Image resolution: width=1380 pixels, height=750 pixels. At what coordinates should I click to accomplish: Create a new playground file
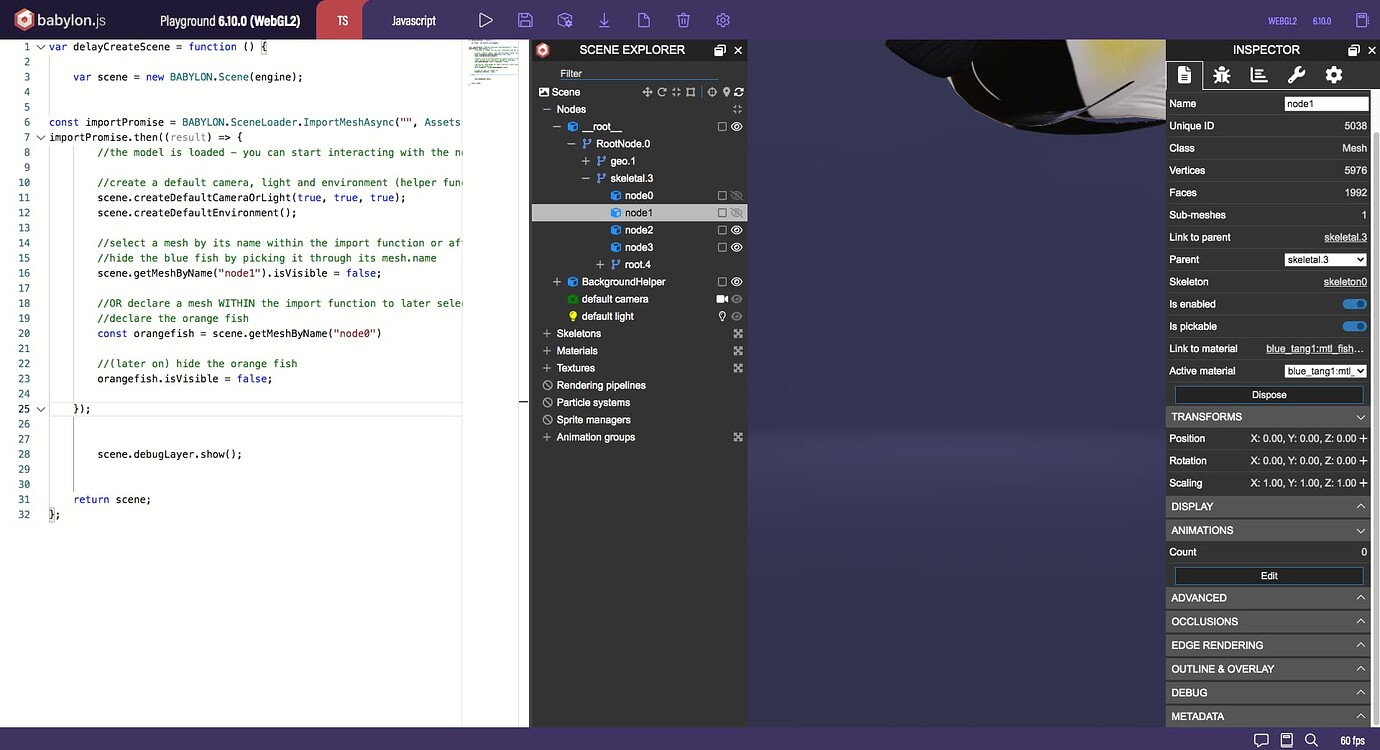[643, 19]
